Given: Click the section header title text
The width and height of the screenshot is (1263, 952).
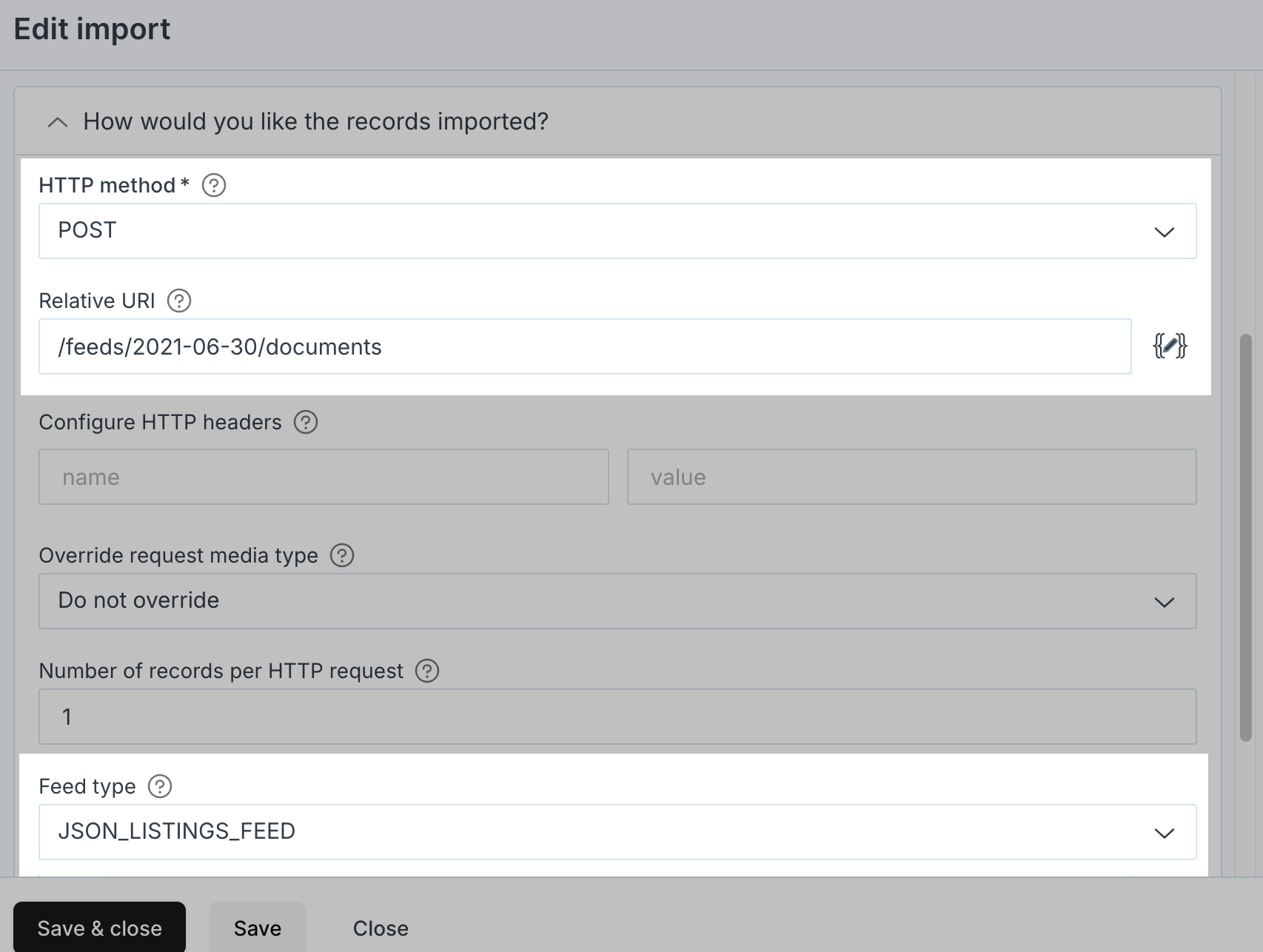Looking at the screenshot, I should click(315, 121).
